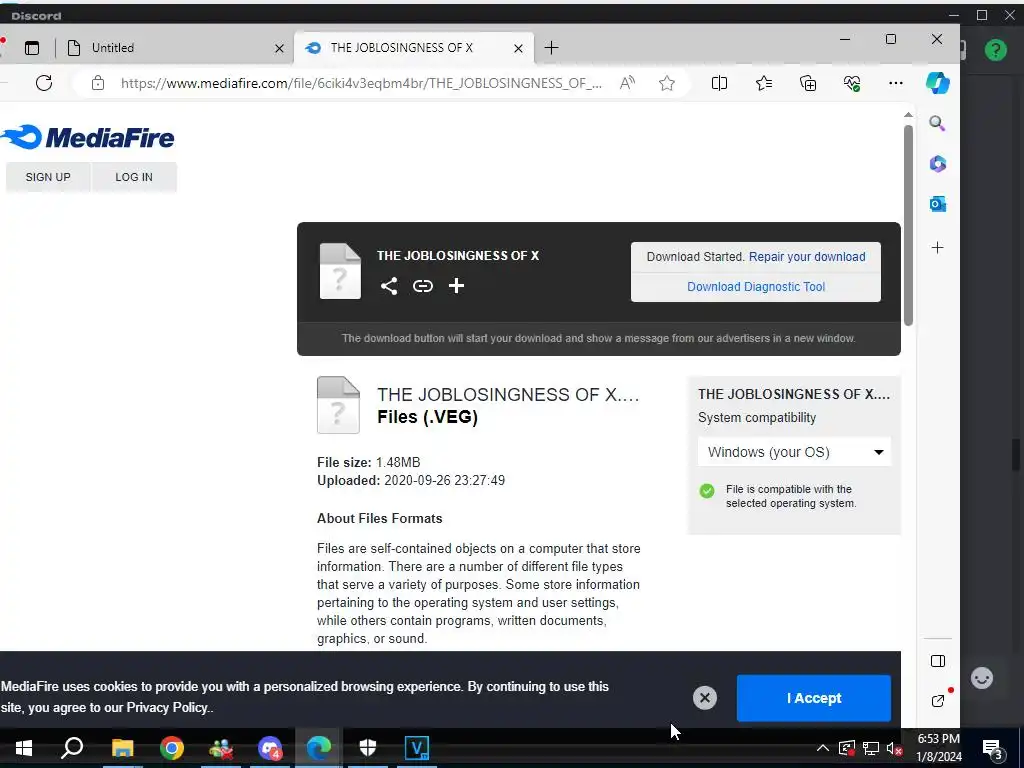Add file to MediaFire account plus icon

[456, 285]
